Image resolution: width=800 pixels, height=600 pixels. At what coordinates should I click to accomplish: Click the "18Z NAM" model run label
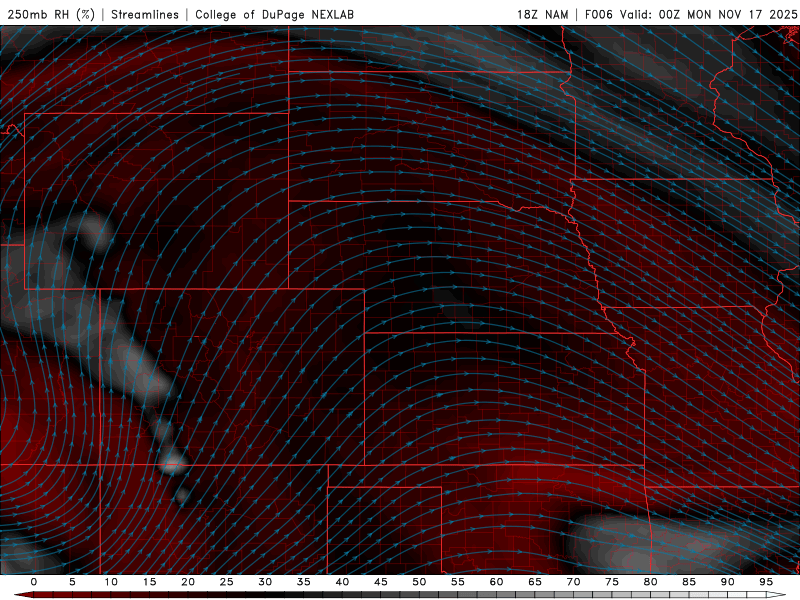(x=543, y=14)
